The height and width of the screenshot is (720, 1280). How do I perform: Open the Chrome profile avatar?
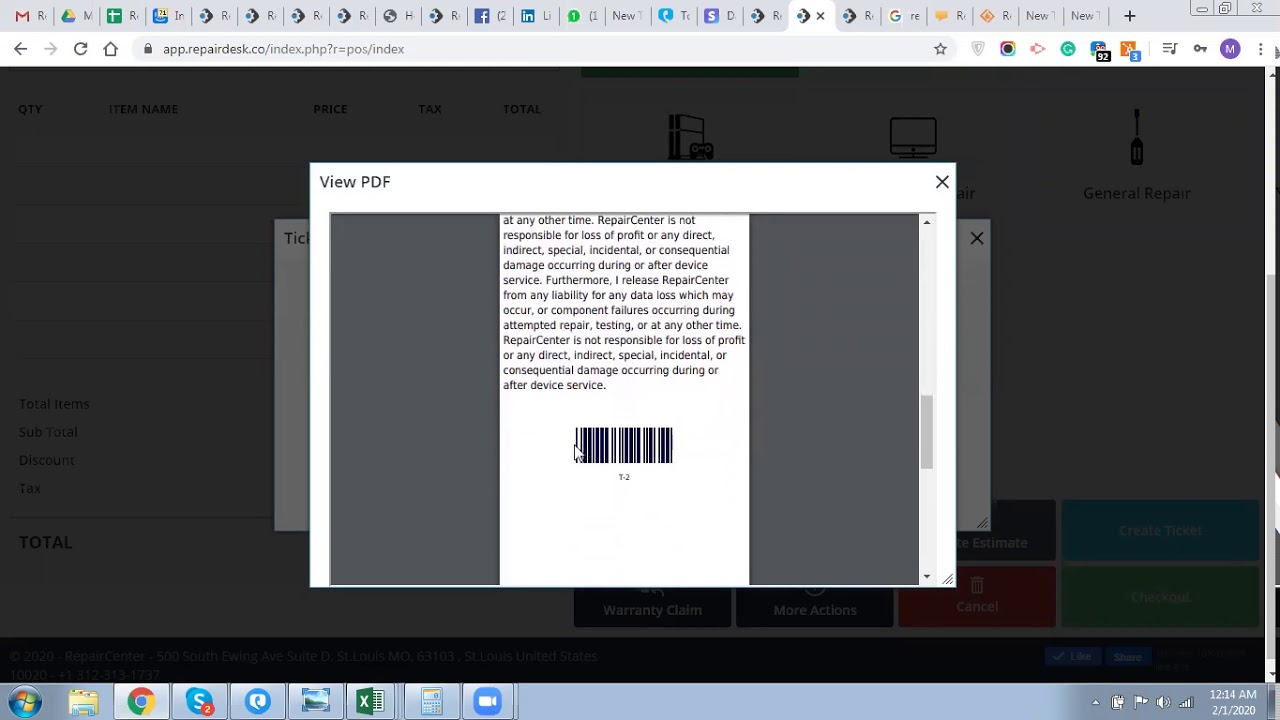(1230, 49)
